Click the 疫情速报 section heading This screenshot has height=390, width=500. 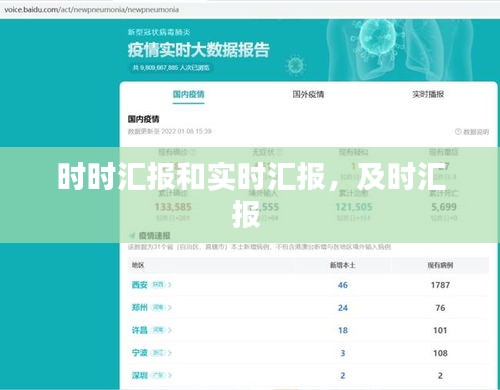[x=154, y=236]
